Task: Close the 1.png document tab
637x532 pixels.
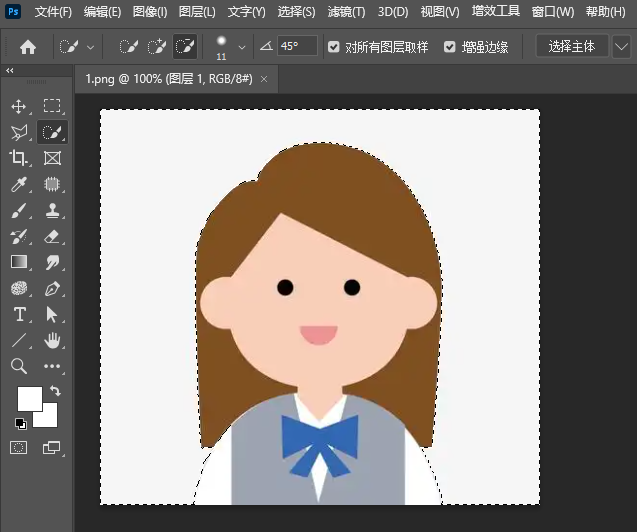Action: tap(264, 79)
